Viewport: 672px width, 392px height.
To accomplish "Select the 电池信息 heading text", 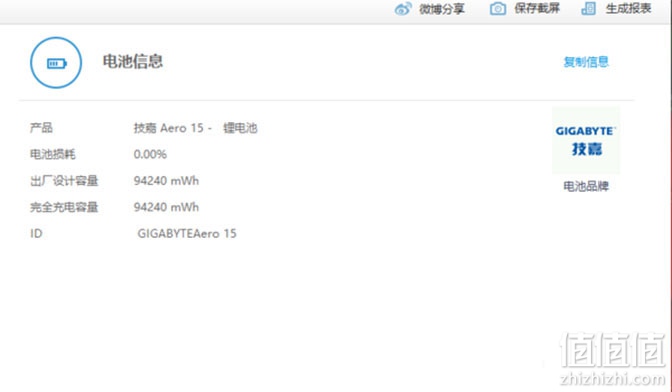I will [x=133, y=62].
